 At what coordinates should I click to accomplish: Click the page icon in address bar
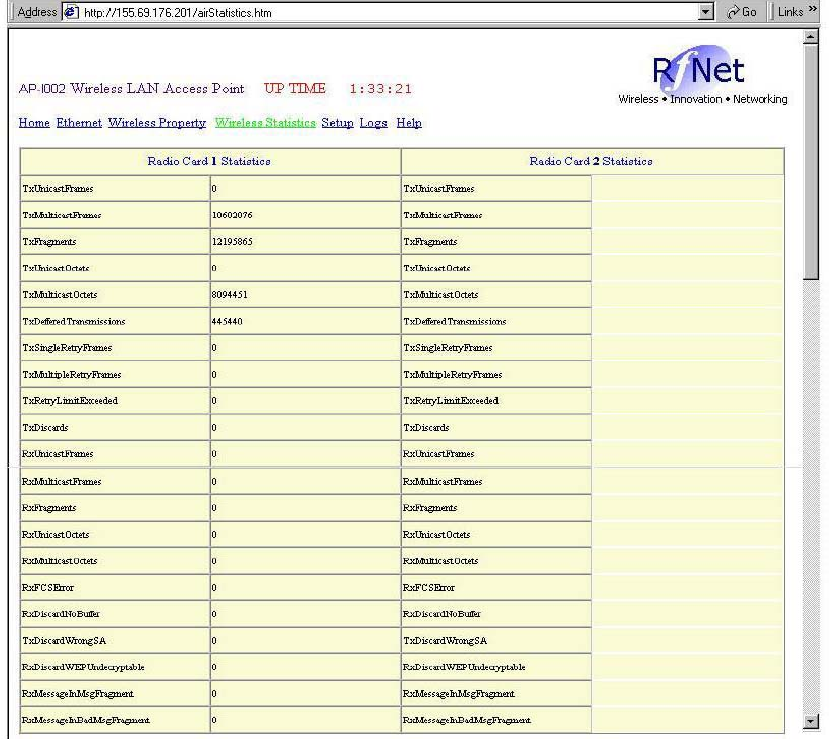[71, 12]
